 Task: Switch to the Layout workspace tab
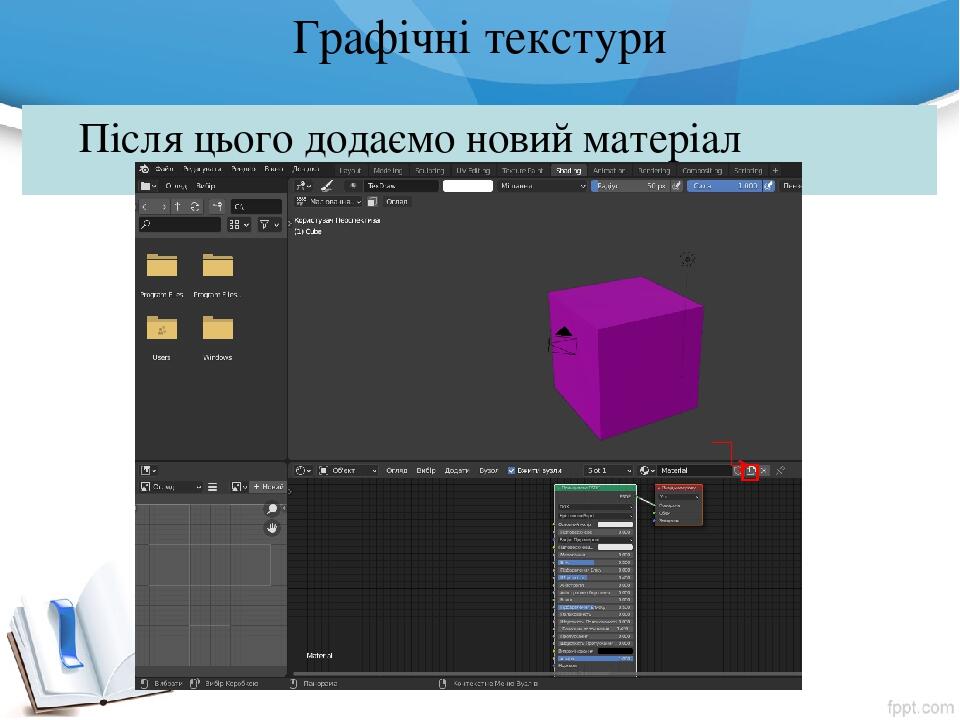[350, 171]
